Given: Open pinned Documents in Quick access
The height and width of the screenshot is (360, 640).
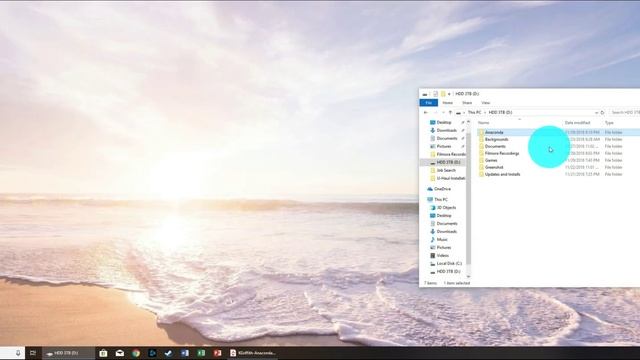Looking at the screenshot, I should [x=447, y=138].
